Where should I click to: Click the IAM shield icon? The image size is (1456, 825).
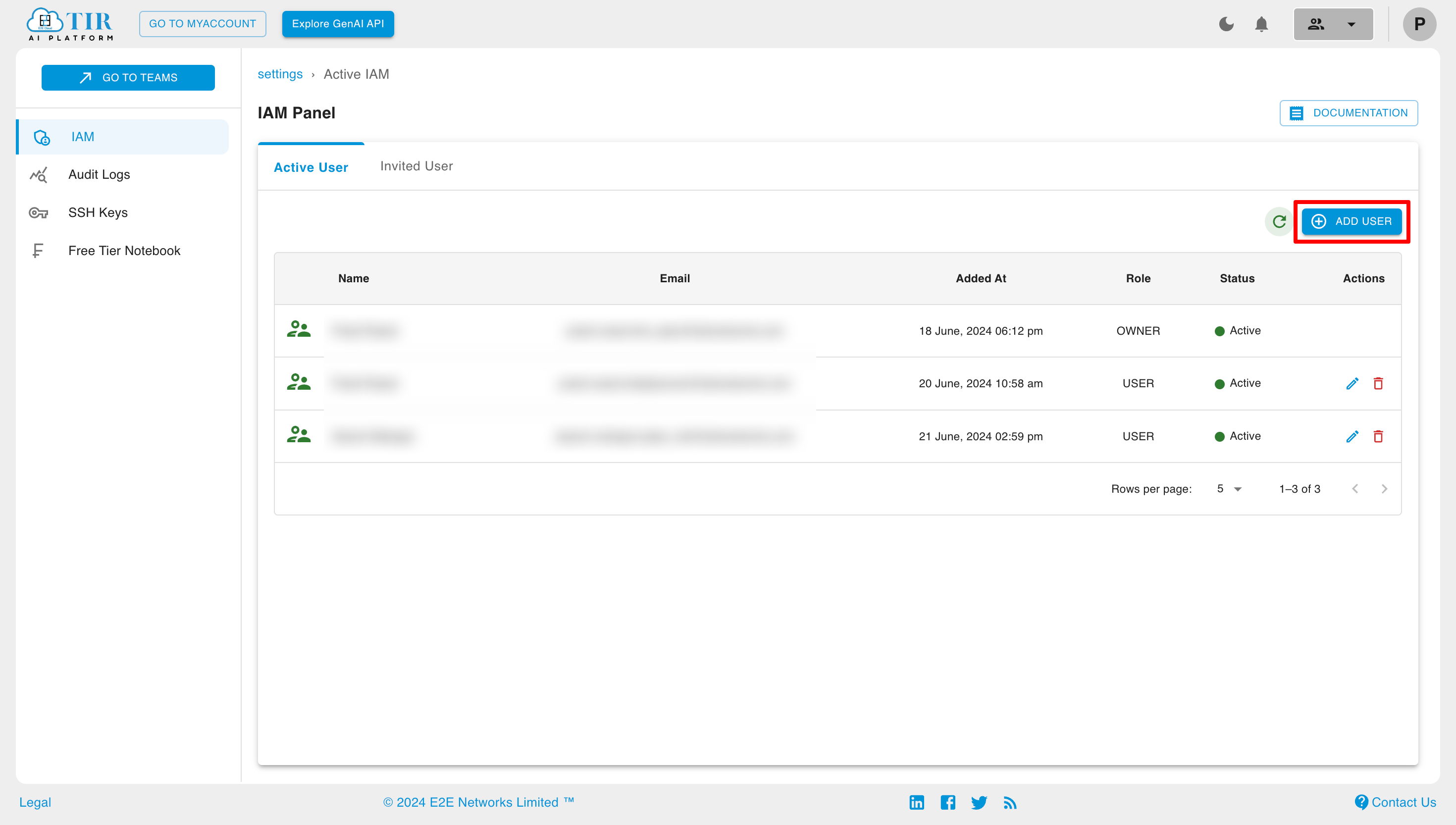tap(42, 137)
